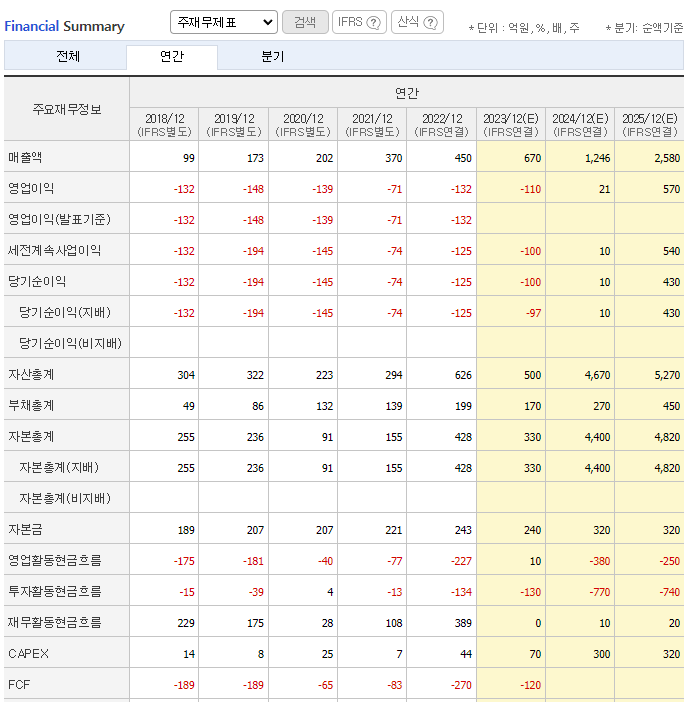This screenshot has height=702, width=696.
Task: Click the 자본총계(지배) row label
Action: click(59, 467)
